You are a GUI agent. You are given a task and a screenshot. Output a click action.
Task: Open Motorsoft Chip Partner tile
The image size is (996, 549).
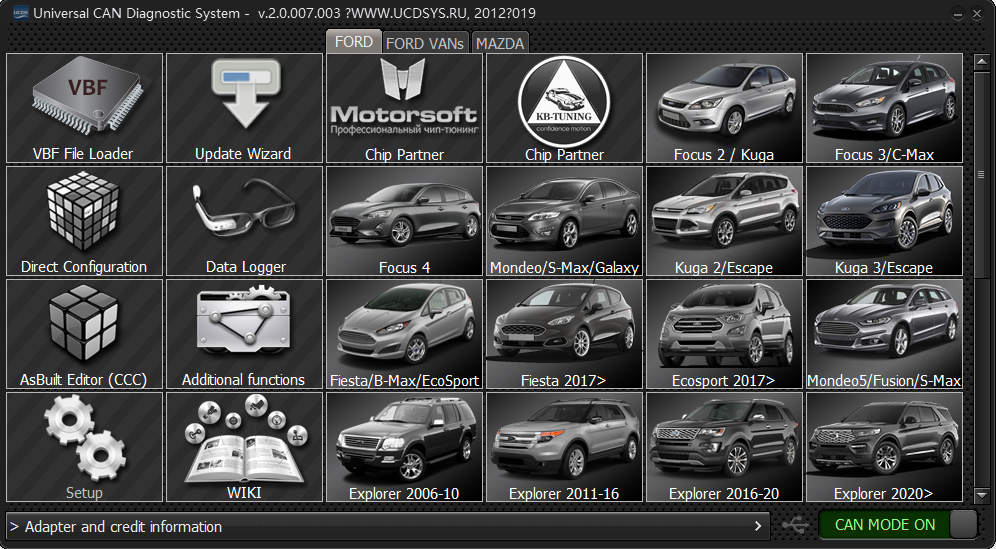(x=405, y=108)
